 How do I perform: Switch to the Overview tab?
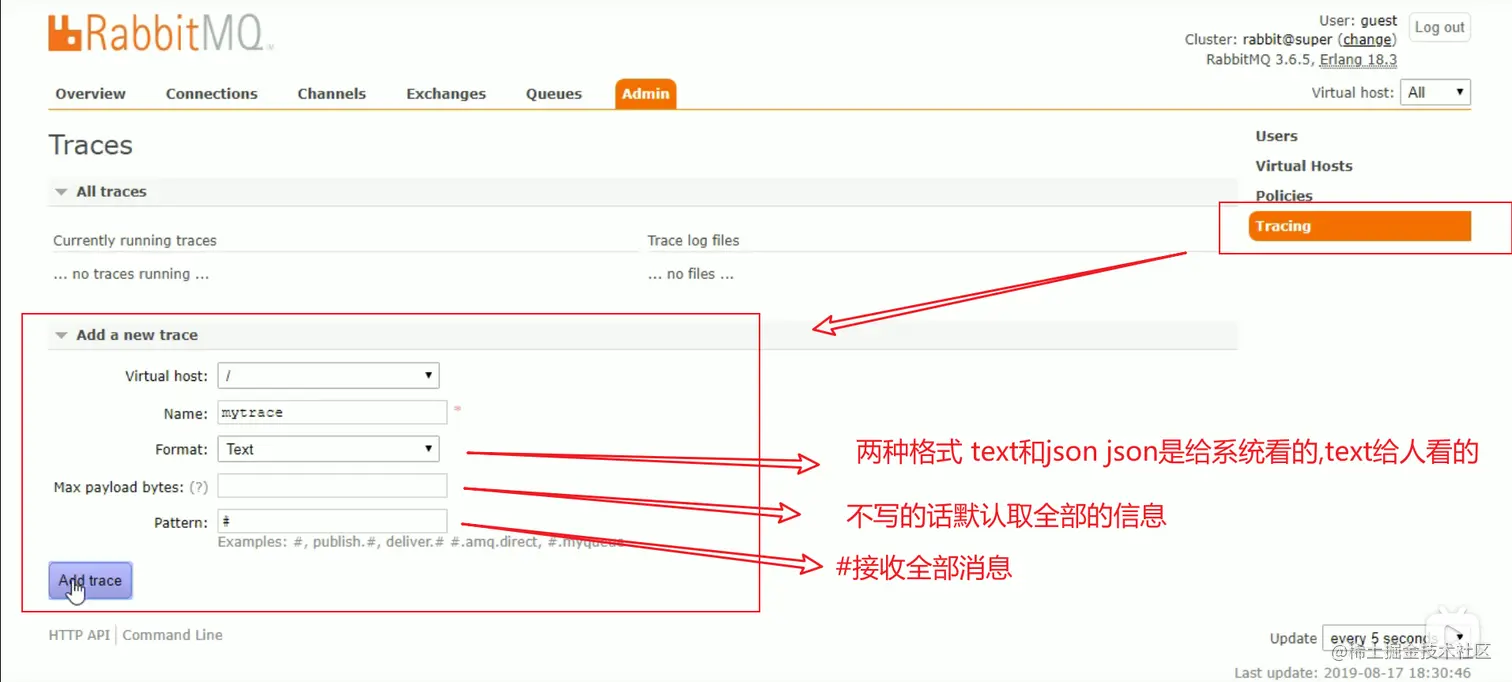(90, 93)
